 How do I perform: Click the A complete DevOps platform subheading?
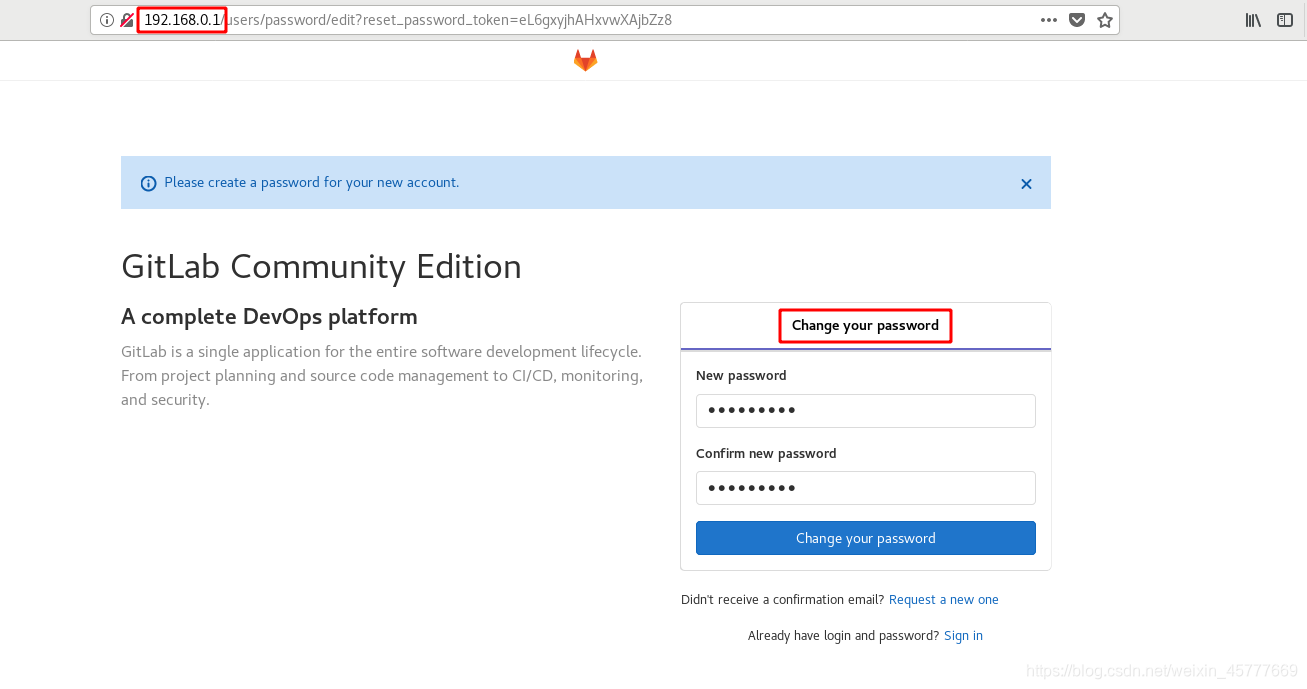point(269,317)
